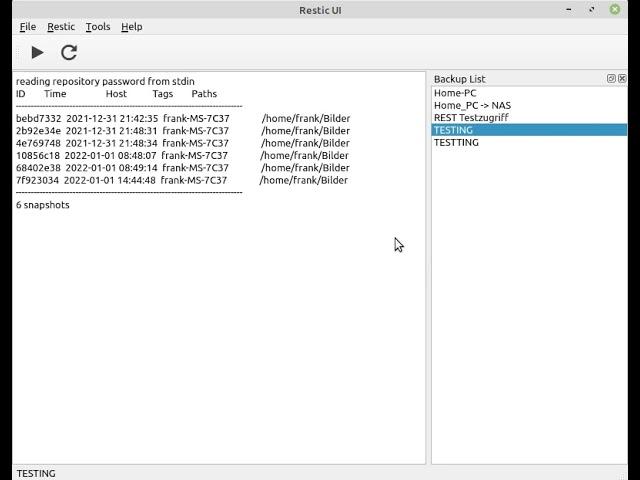Click the Backup List panel title
This screenshot has width=640, height=480.
(460, 79)
